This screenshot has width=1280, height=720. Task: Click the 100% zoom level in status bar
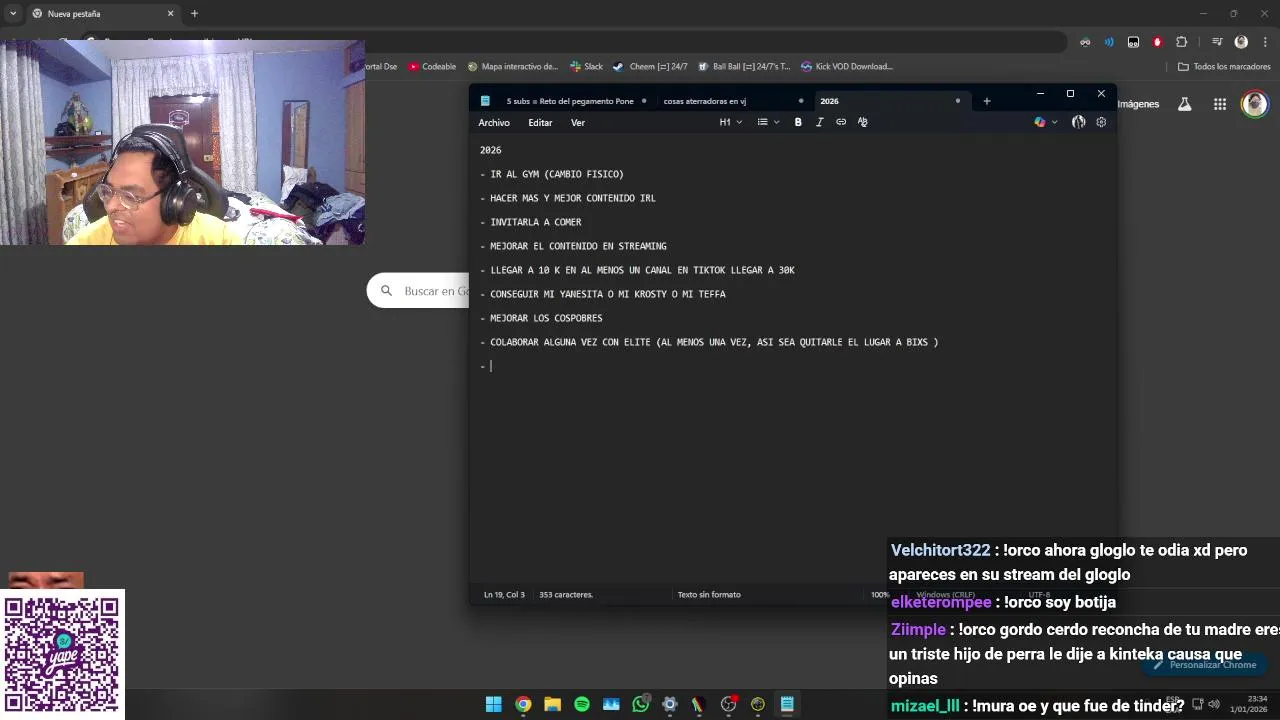click(x=879, y=595)
